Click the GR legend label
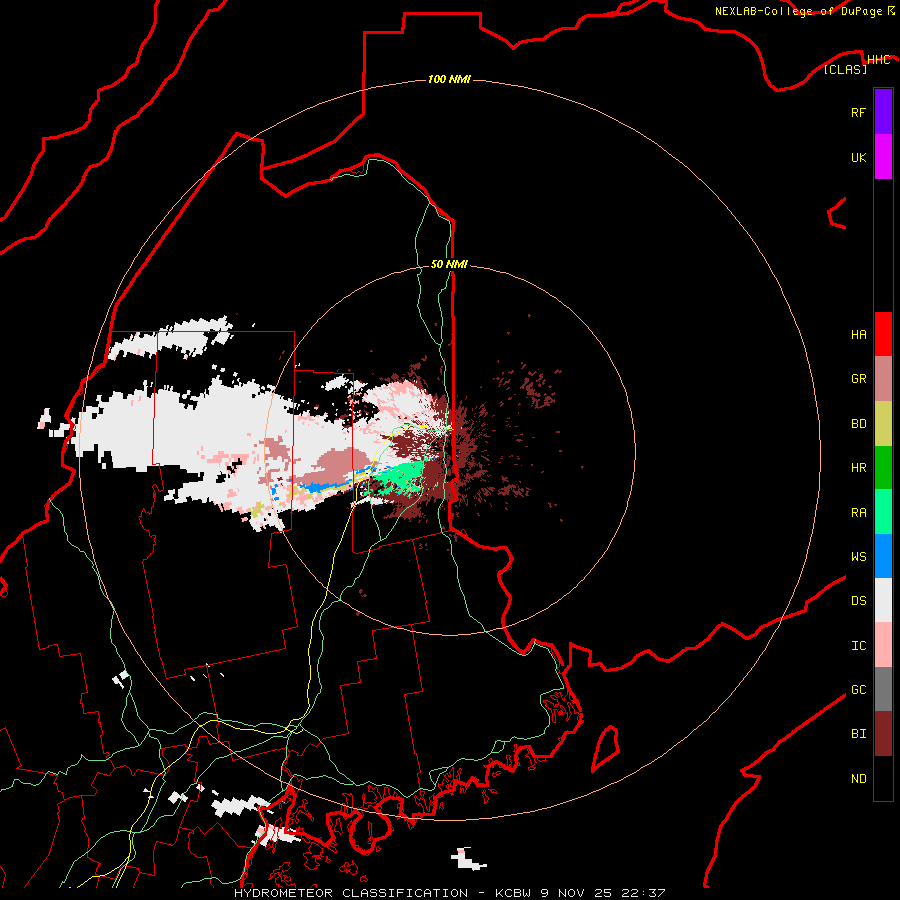 point(858,379)
